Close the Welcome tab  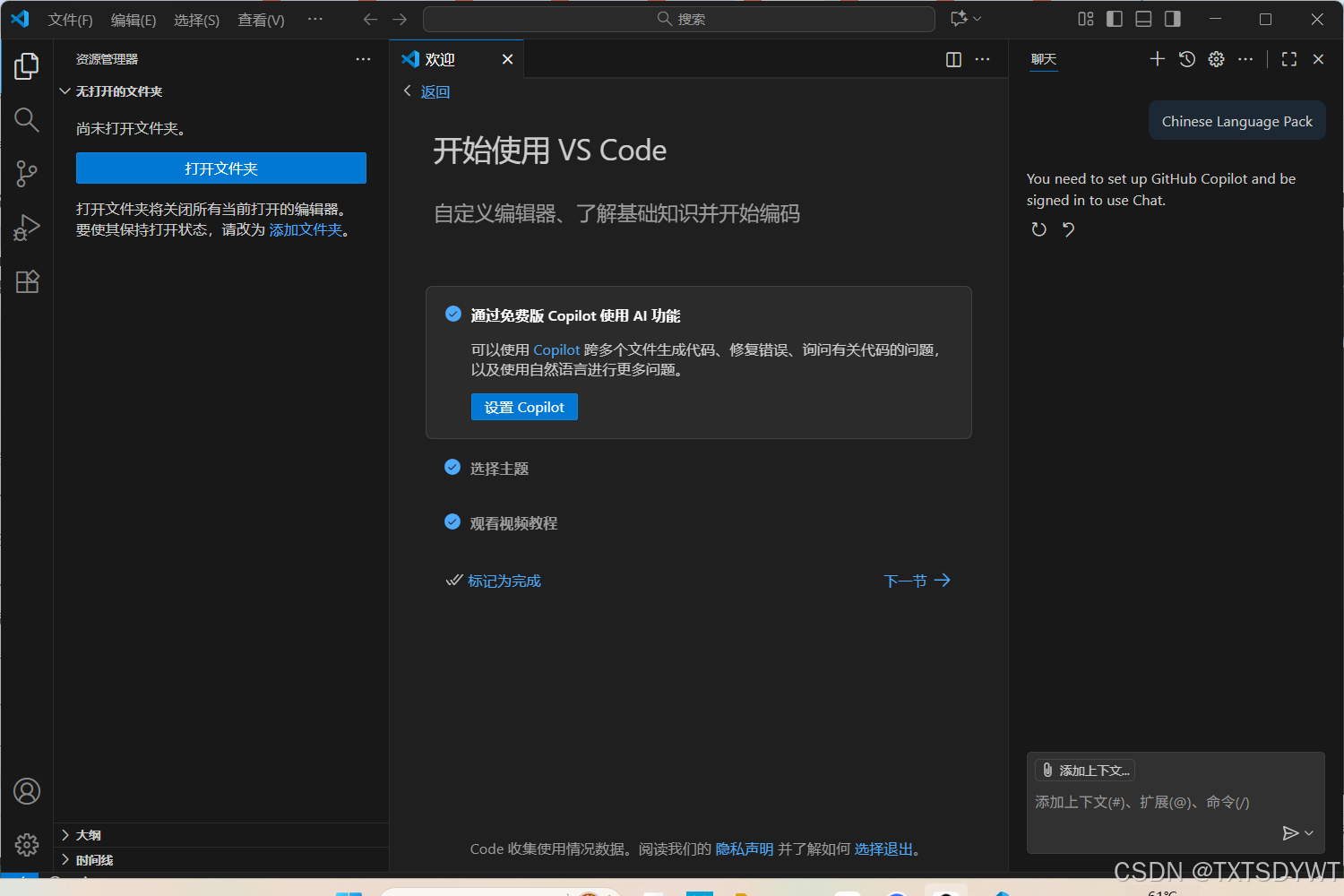click(x=507, y=59)
